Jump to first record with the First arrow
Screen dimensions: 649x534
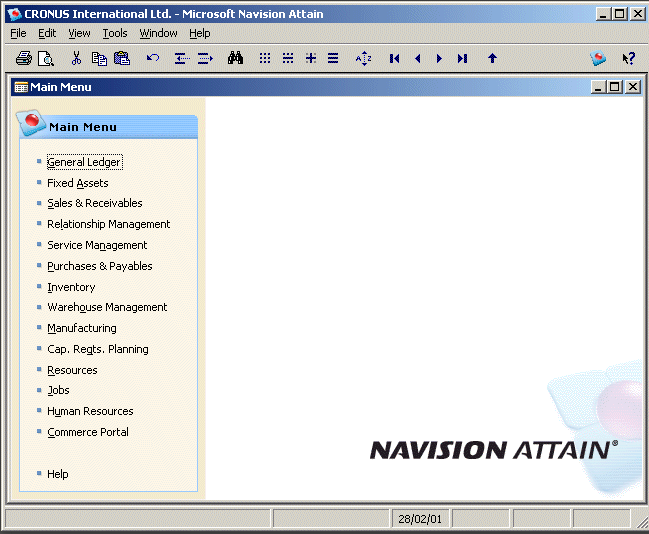pyautogui.click(x=395, y=58)
